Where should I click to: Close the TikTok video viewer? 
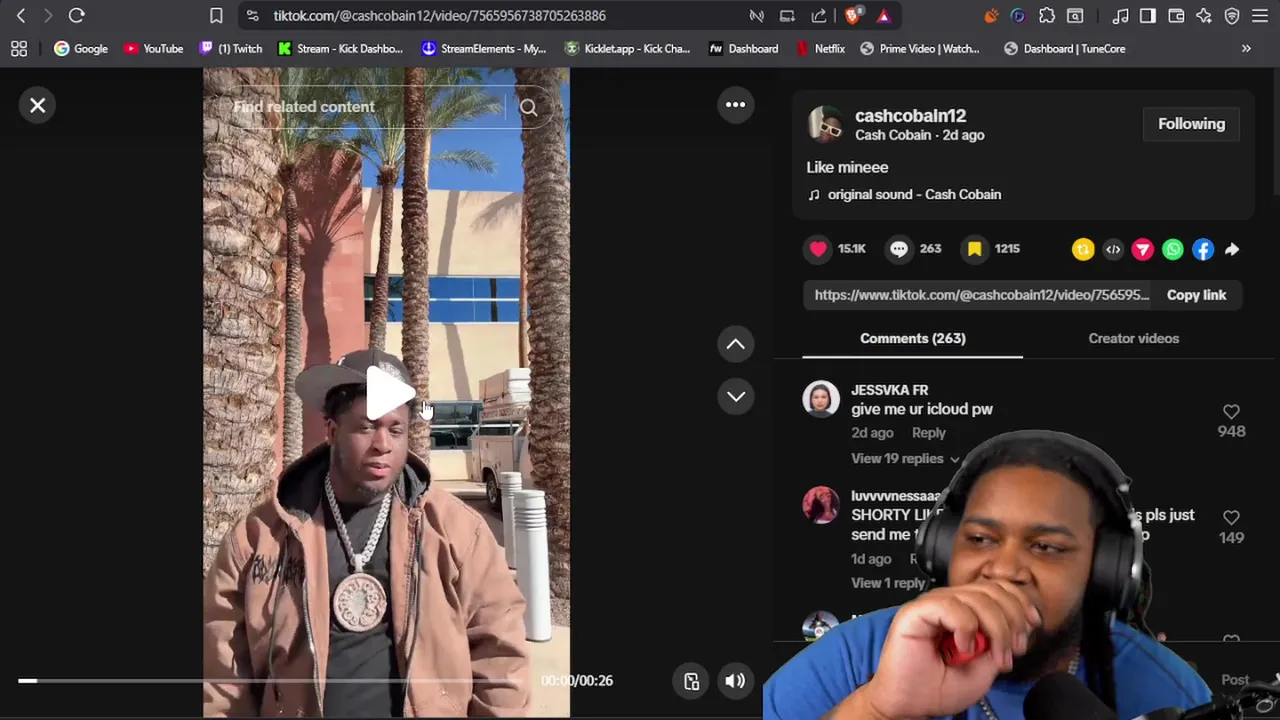tap(38, 105)
